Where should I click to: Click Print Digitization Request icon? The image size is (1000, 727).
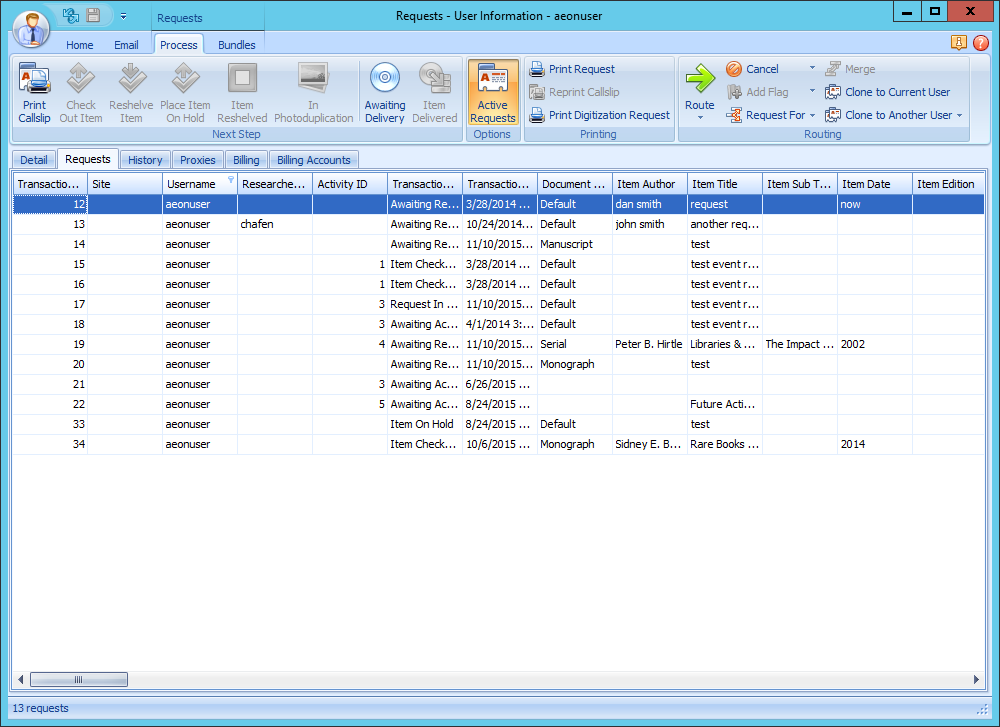537,115
